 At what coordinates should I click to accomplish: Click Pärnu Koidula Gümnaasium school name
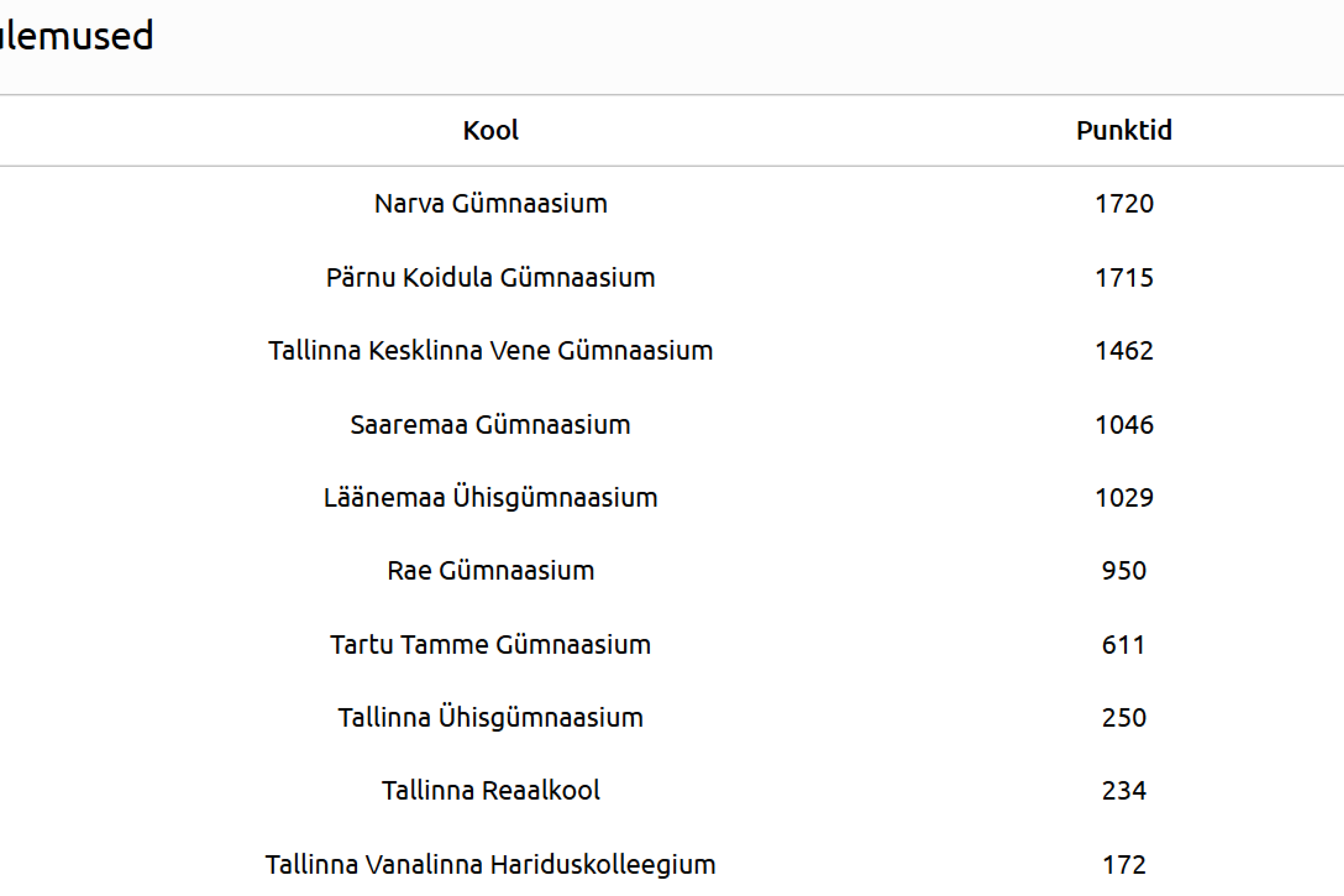click(x=490, y=278)
